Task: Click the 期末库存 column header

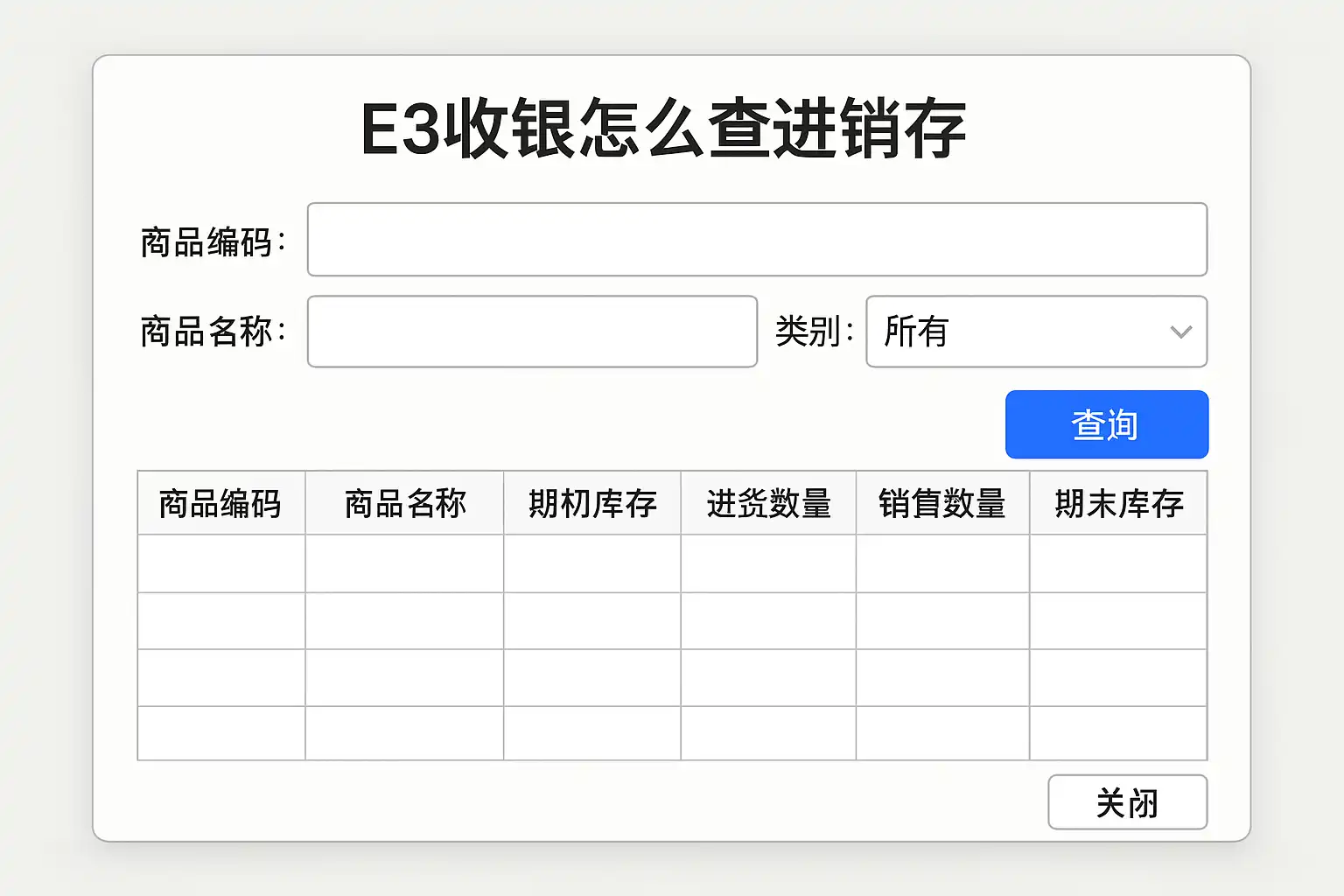Action: 1118,504
